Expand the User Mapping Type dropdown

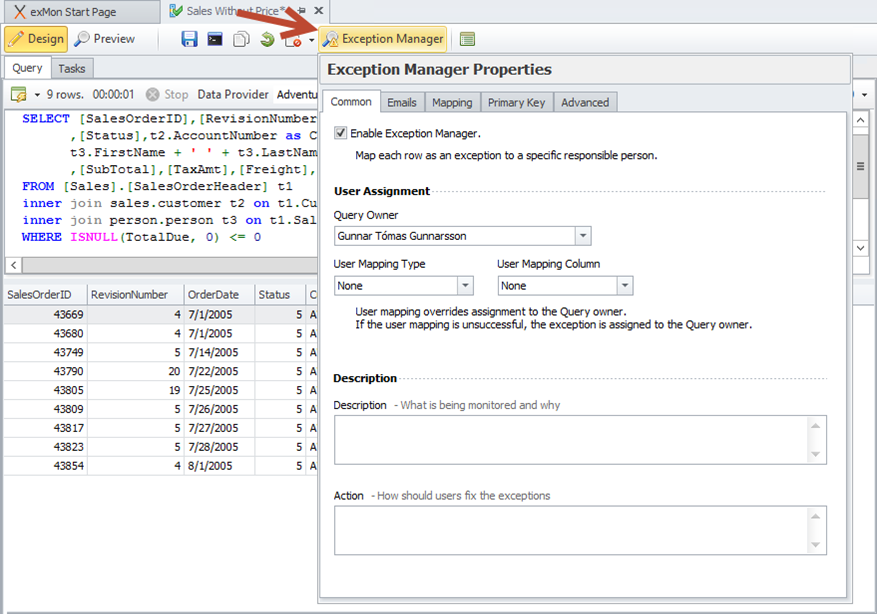(465, 286)
